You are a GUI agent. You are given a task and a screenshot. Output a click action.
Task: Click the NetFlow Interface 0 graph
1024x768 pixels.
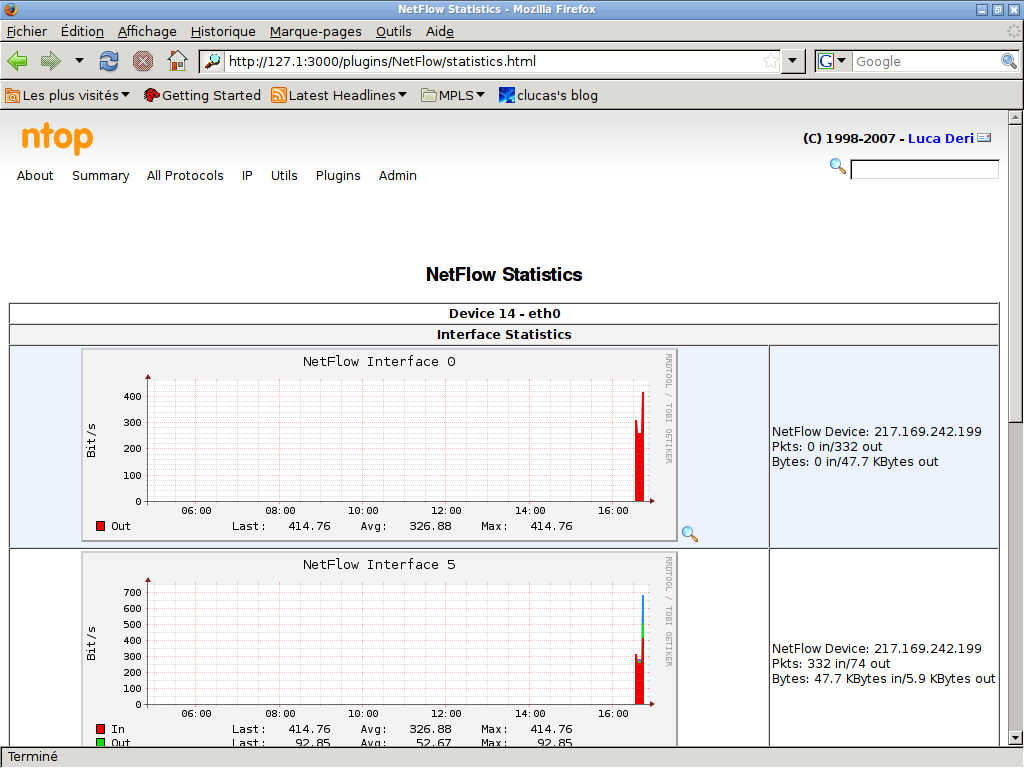pos(379,444)
